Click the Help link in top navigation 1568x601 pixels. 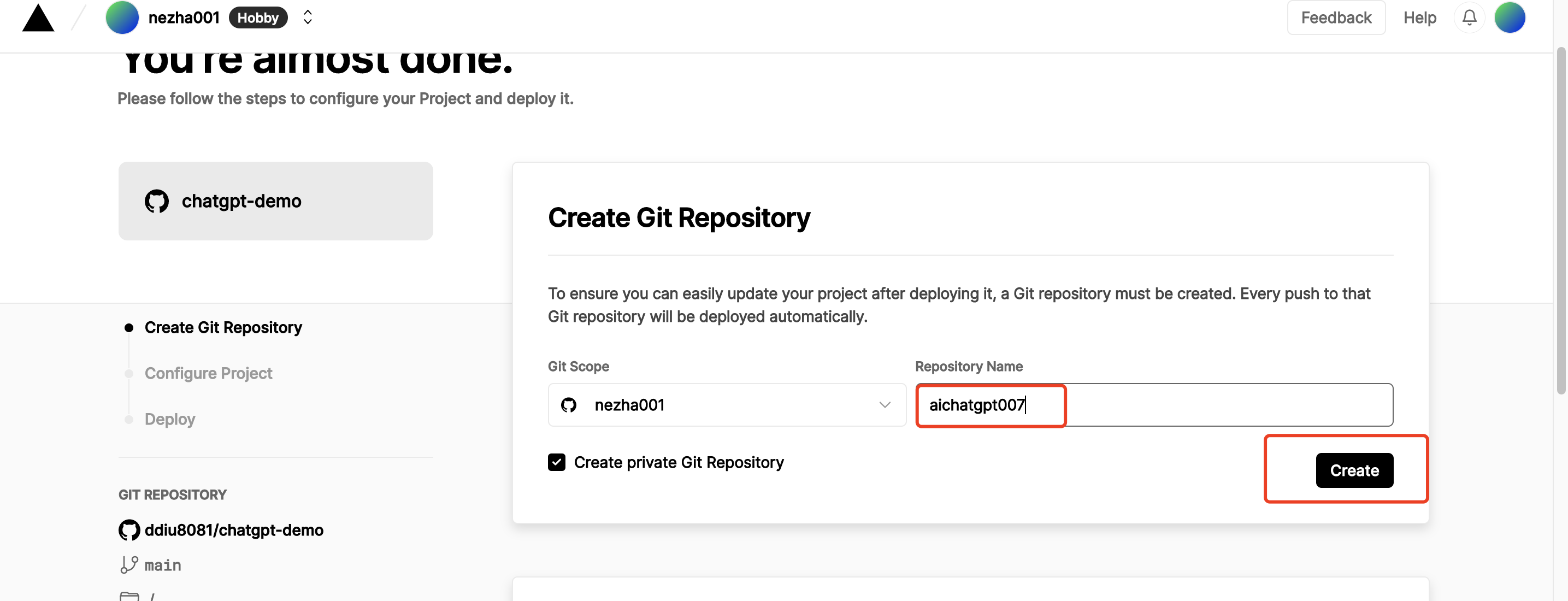[x=1419, y=17]
